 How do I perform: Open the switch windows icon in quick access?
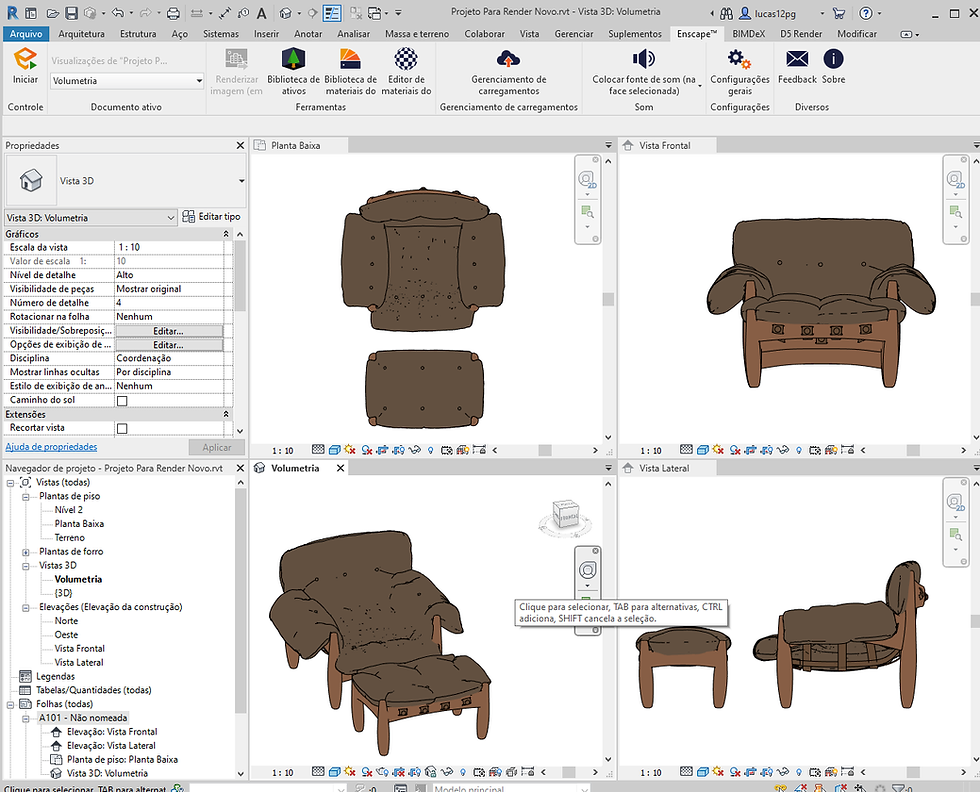[x=375, y=13]
